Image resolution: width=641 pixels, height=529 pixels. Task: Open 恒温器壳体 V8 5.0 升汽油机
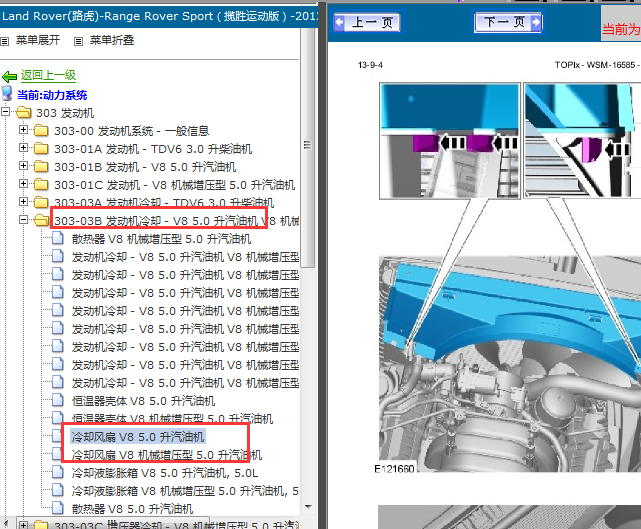point(143,401)
